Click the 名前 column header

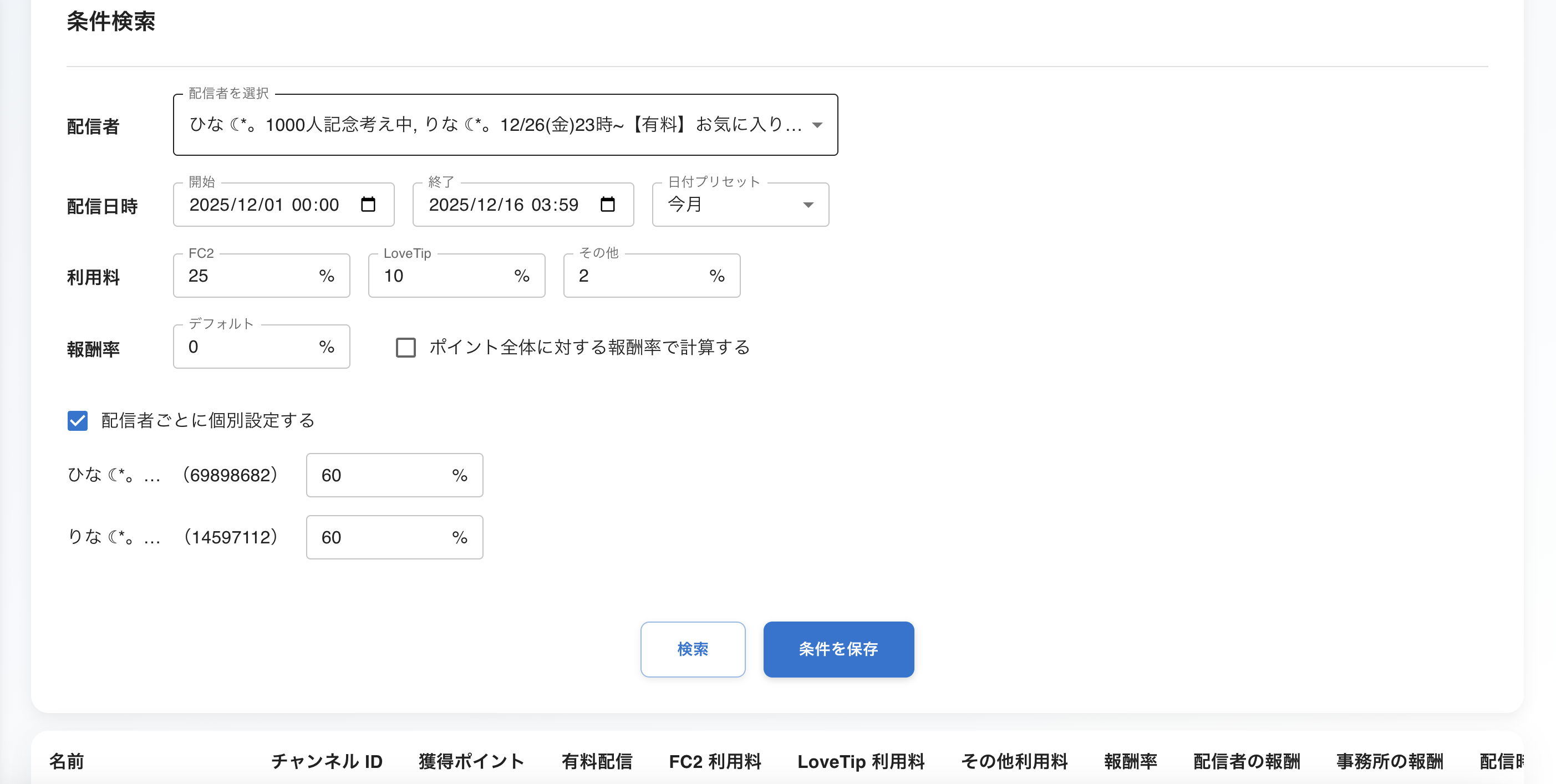point(67,762)
